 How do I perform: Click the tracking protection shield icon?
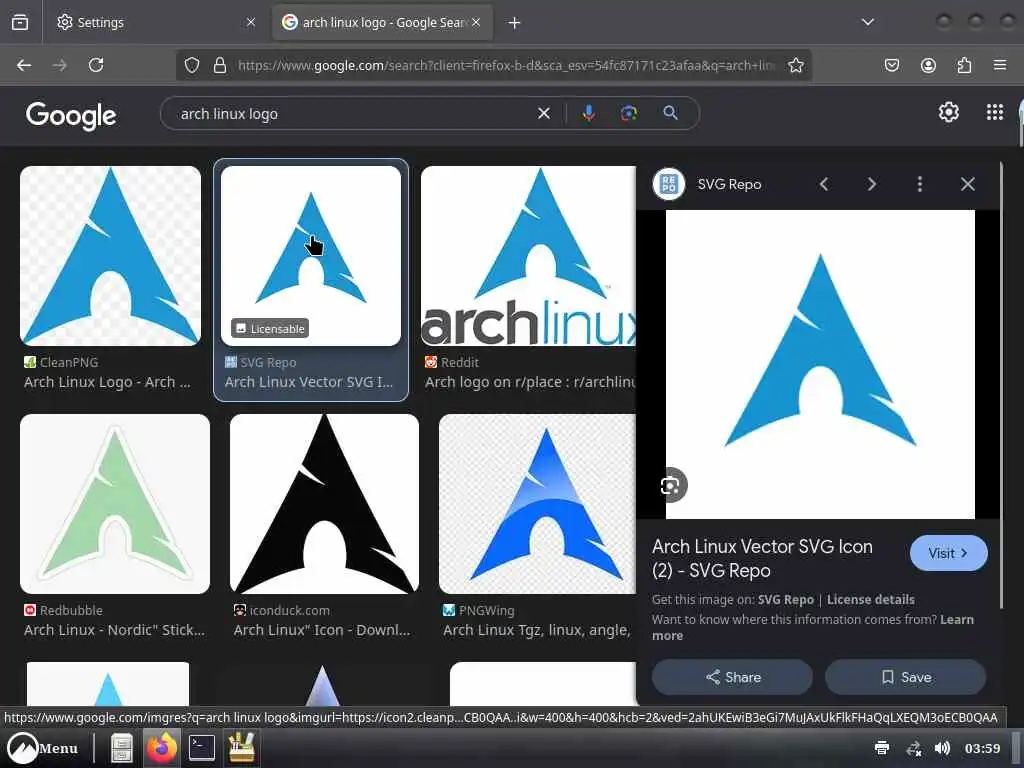(x=191, y=65)
